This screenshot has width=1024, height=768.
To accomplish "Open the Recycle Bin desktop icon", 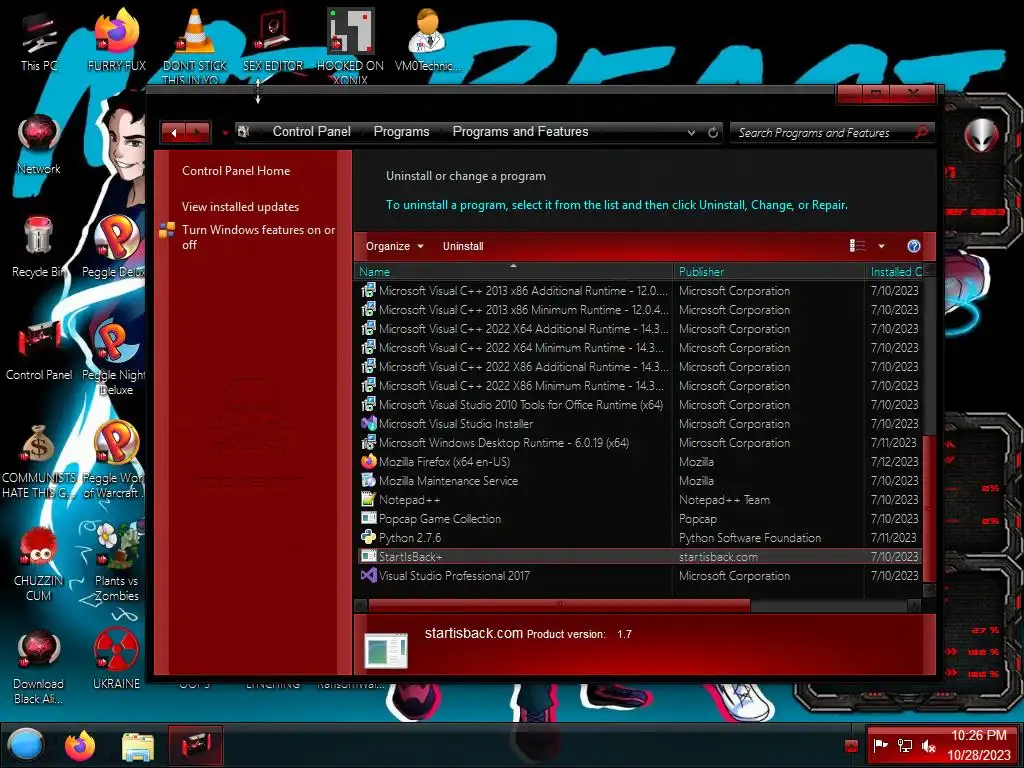I will click(39, 247).
